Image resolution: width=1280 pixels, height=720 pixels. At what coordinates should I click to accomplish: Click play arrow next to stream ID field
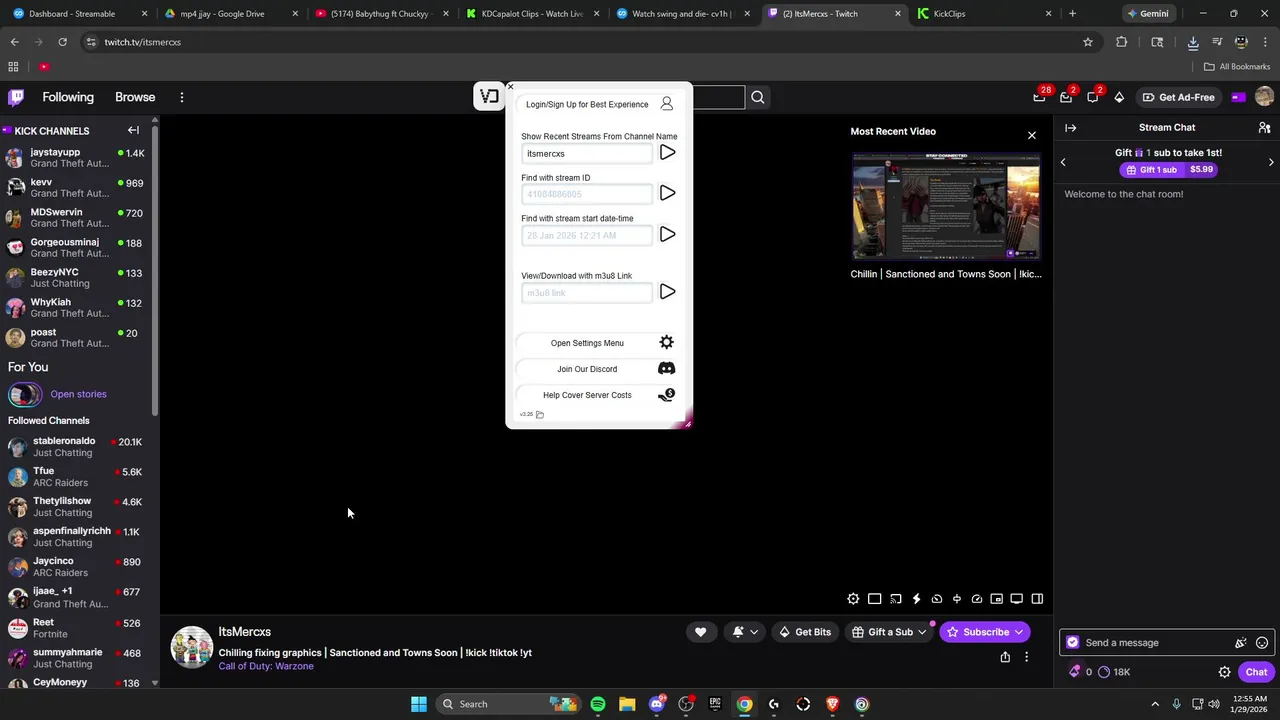pos(667,193)
